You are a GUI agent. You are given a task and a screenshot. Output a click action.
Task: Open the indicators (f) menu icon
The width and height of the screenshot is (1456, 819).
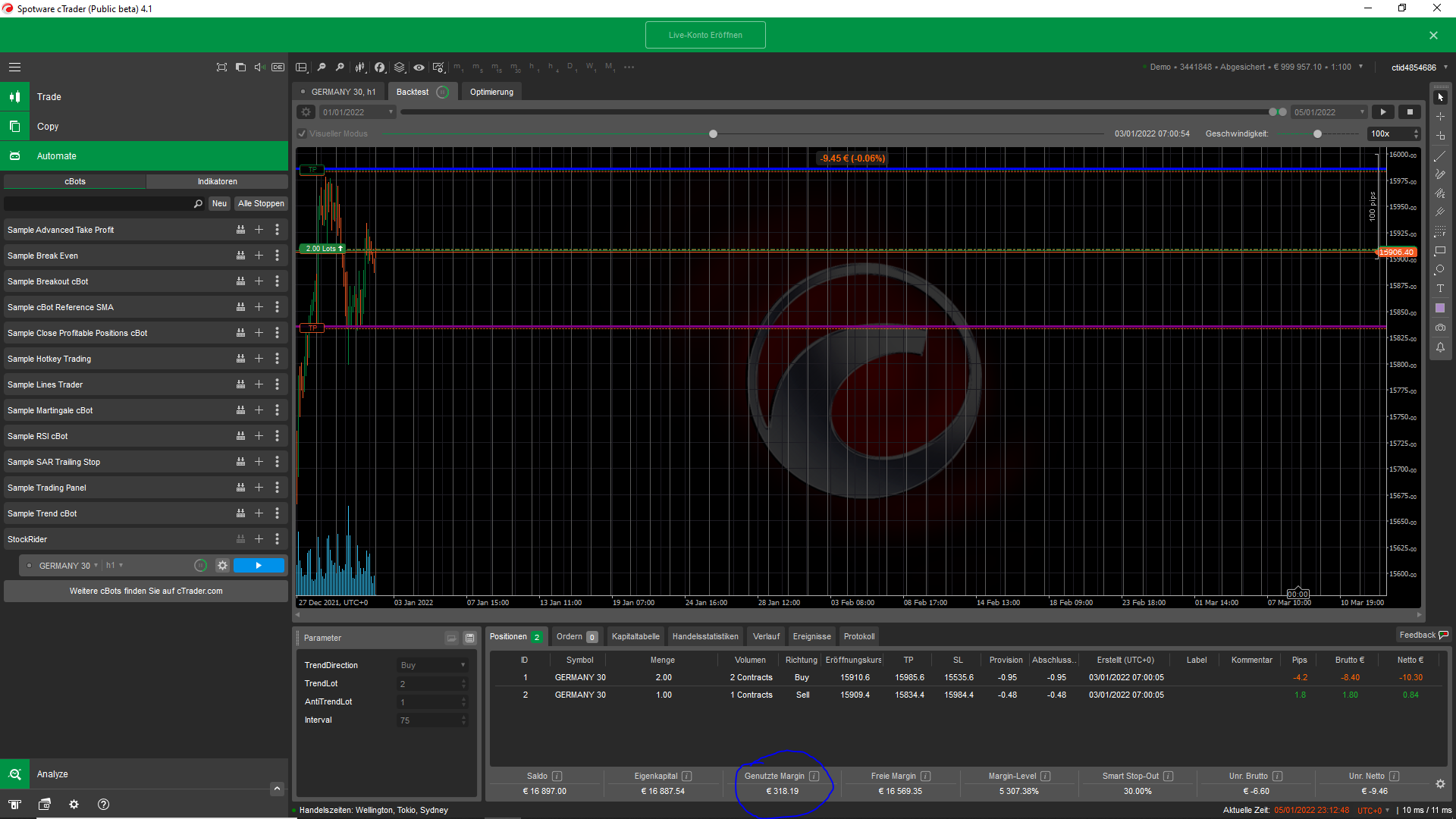click(380, 67)
